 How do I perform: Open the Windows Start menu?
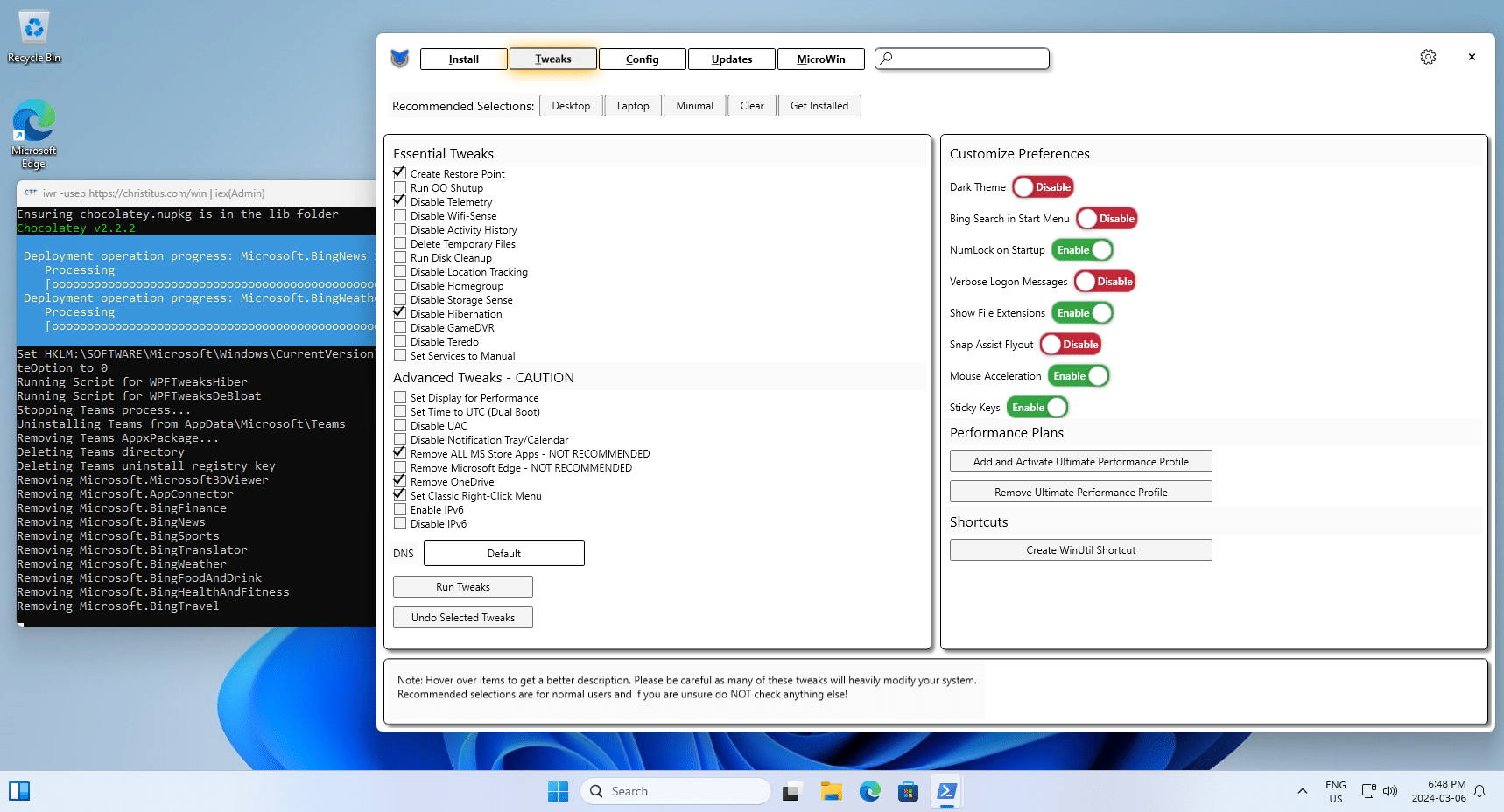[x=558, y=790]
